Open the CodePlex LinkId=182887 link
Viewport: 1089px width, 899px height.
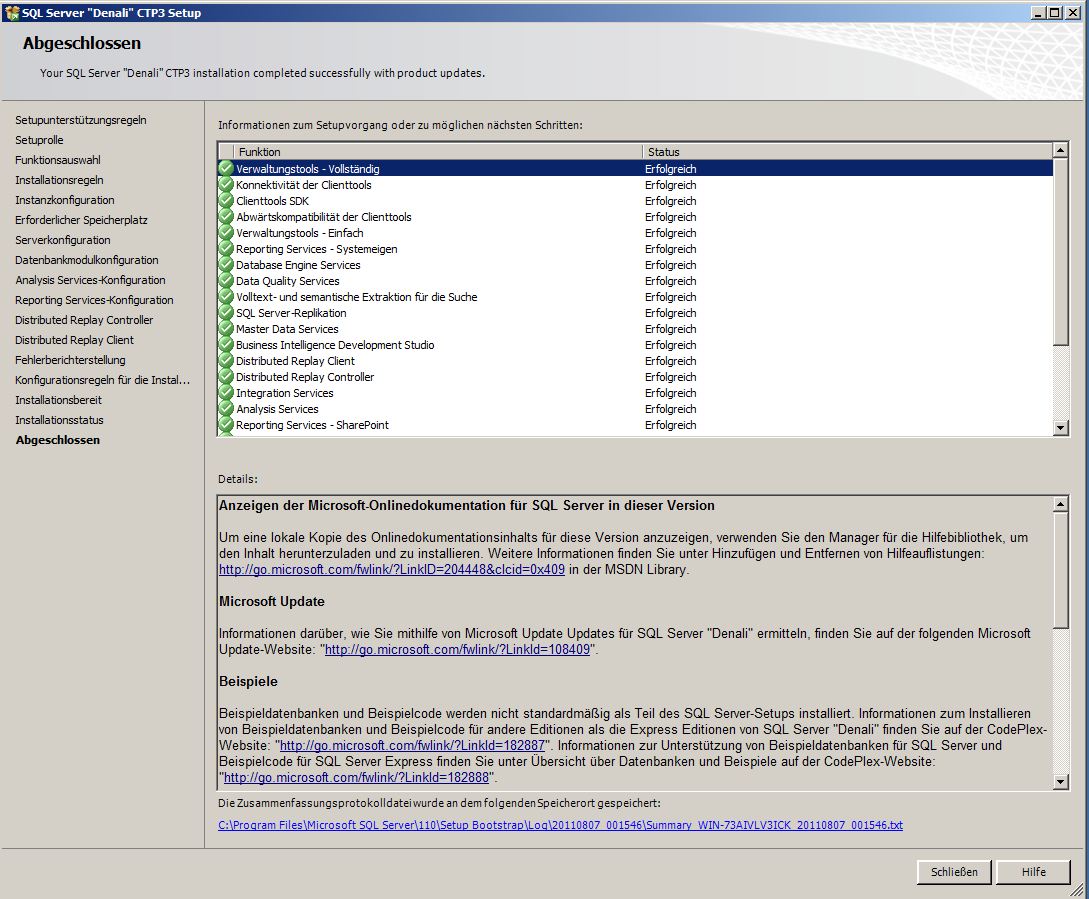[x=412, y=745]
